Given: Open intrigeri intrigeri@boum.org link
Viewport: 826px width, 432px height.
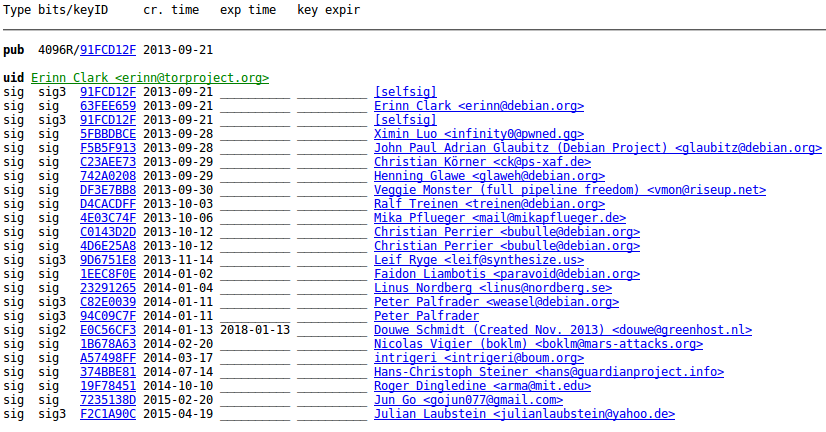Looking at the screenshot, I should click(479, 358).
